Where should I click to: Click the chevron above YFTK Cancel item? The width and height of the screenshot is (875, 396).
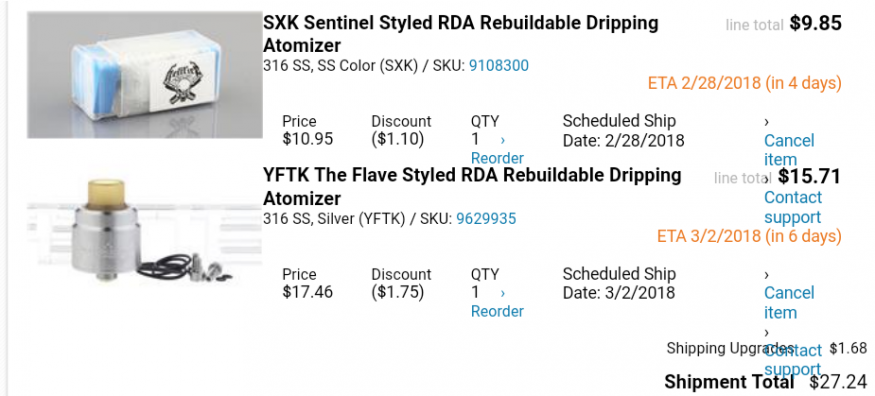767,274
